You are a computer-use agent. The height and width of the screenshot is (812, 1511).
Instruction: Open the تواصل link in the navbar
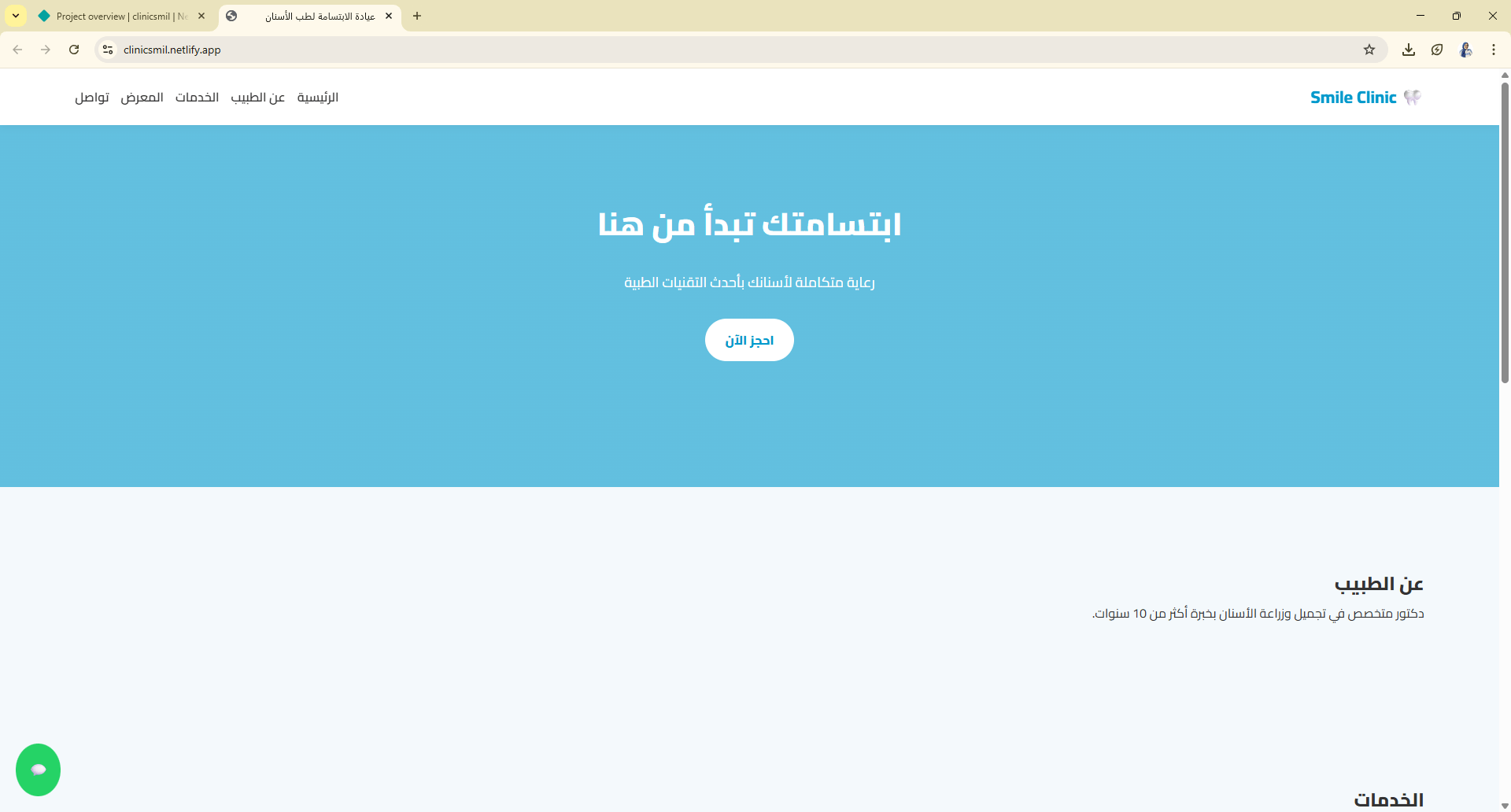91,97
